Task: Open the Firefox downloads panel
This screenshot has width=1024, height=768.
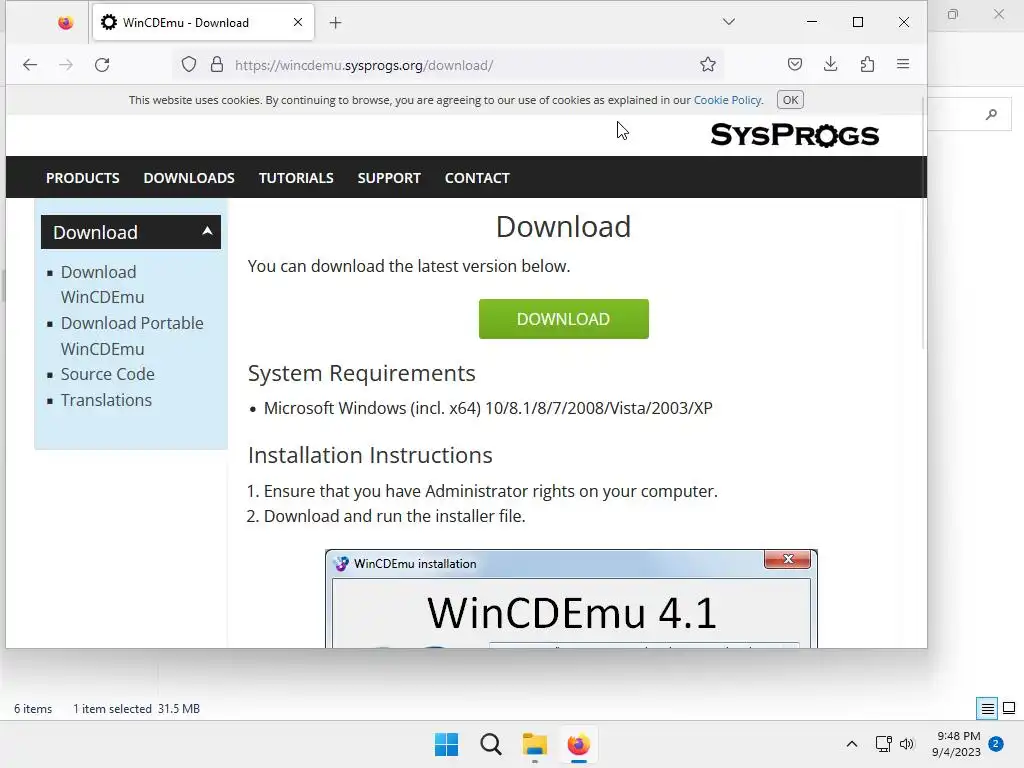Action: coord(831,64)
